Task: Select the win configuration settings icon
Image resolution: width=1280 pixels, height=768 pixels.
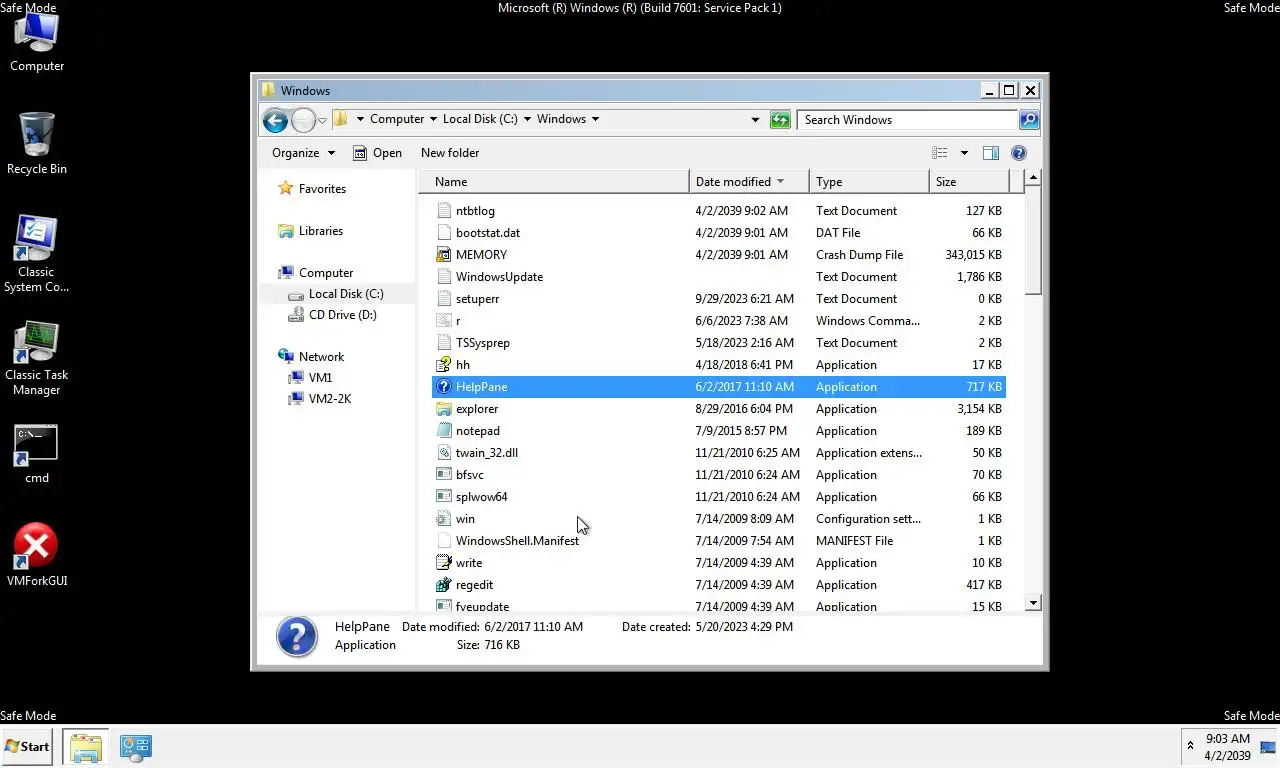Action: click(x=445, y=519)
